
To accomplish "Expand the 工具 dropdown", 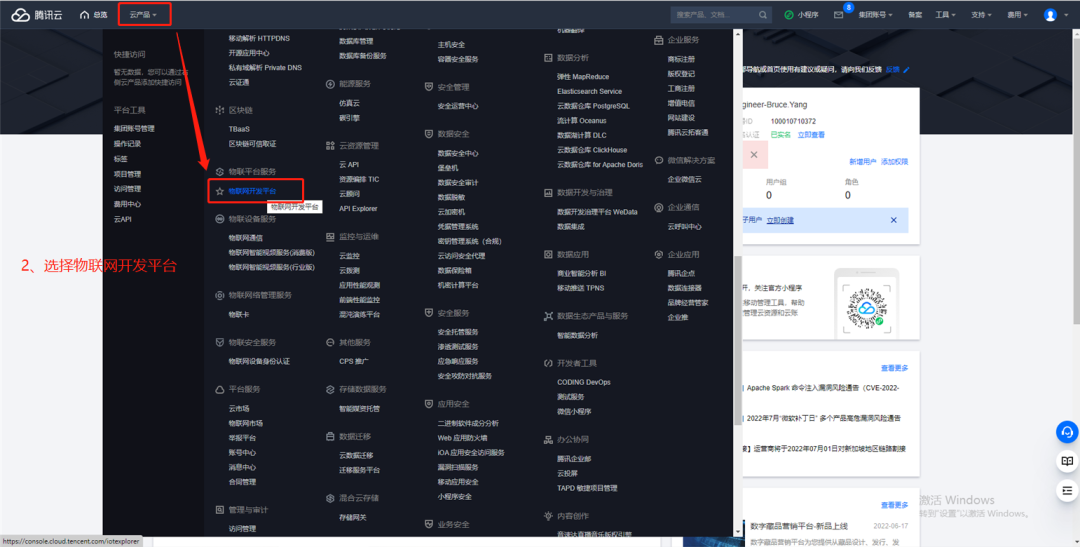I will 945,14.
